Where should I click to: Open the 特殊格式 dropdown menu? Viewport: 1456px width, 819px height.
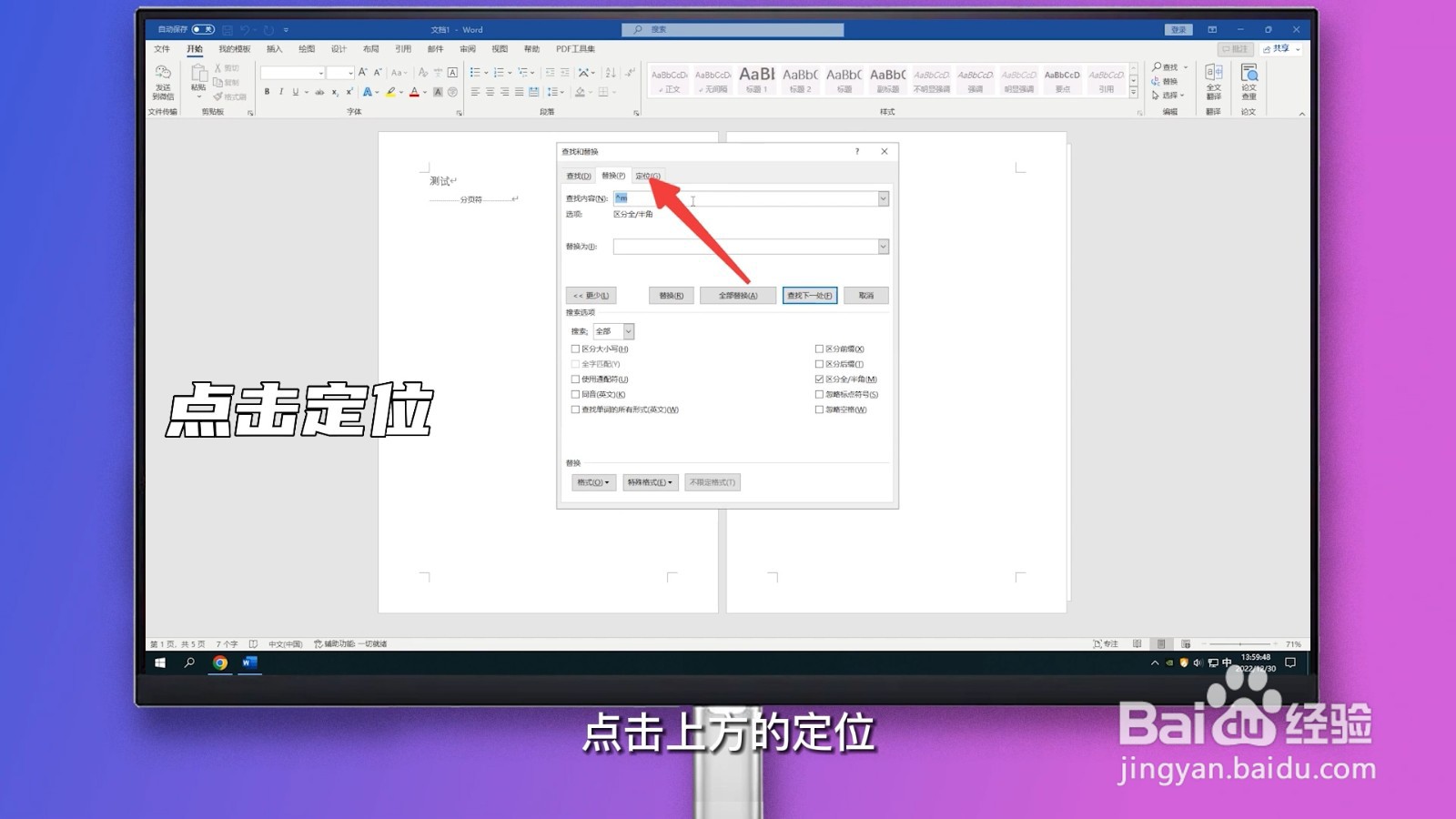(650, 482)
